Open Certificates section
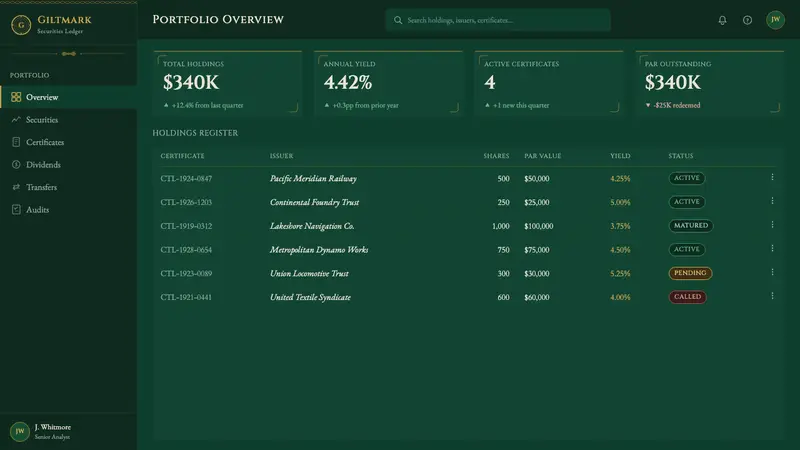Image resolution: width=800 pixels, height=450 pixels. (x=68, y=142)
